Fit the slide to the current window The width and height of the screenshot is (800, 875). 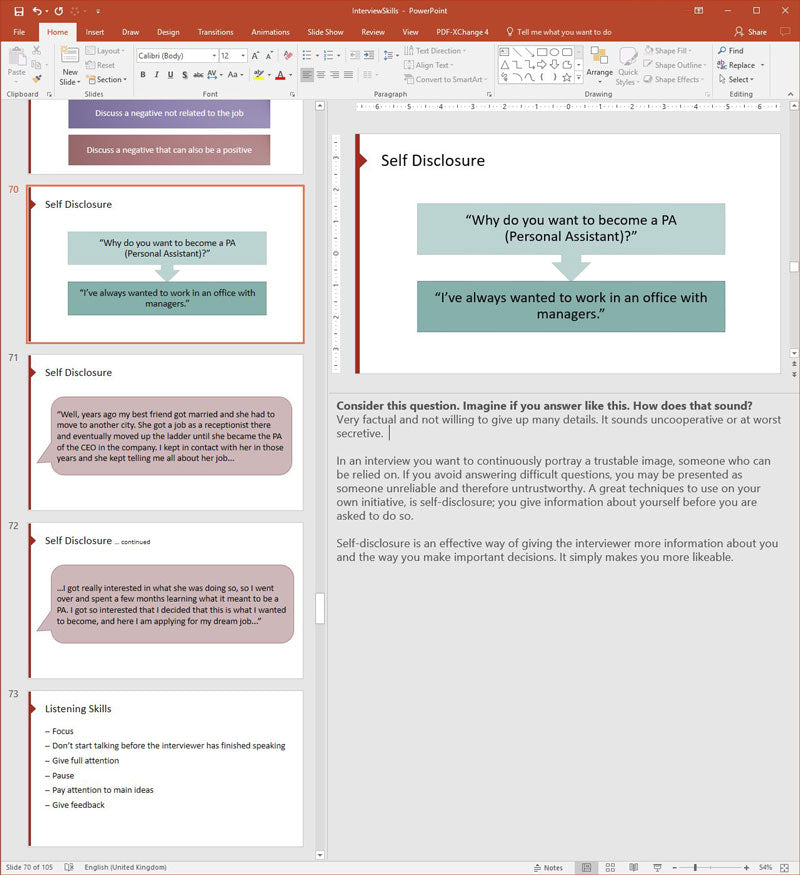point(784,867)
